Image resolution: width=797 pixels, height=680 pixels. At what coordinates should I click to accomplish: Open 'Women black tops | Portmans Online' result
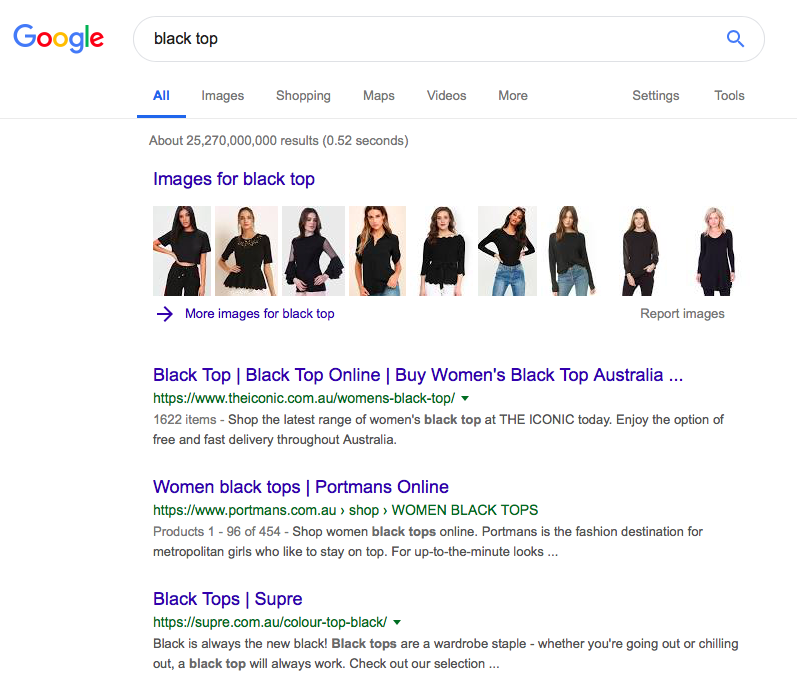(300, 487)
